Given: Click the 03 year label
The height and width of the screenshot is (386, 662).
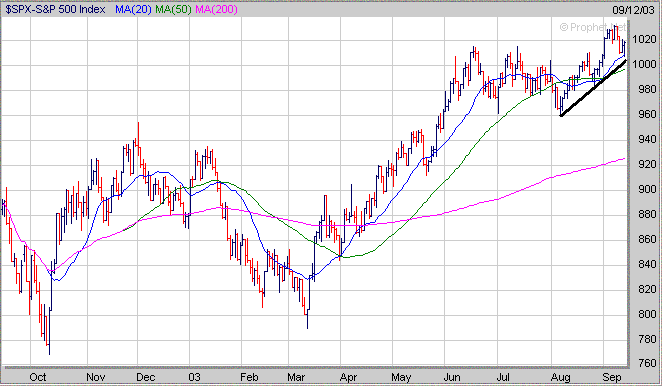Looking at the screenshot, I should [194, 377].
